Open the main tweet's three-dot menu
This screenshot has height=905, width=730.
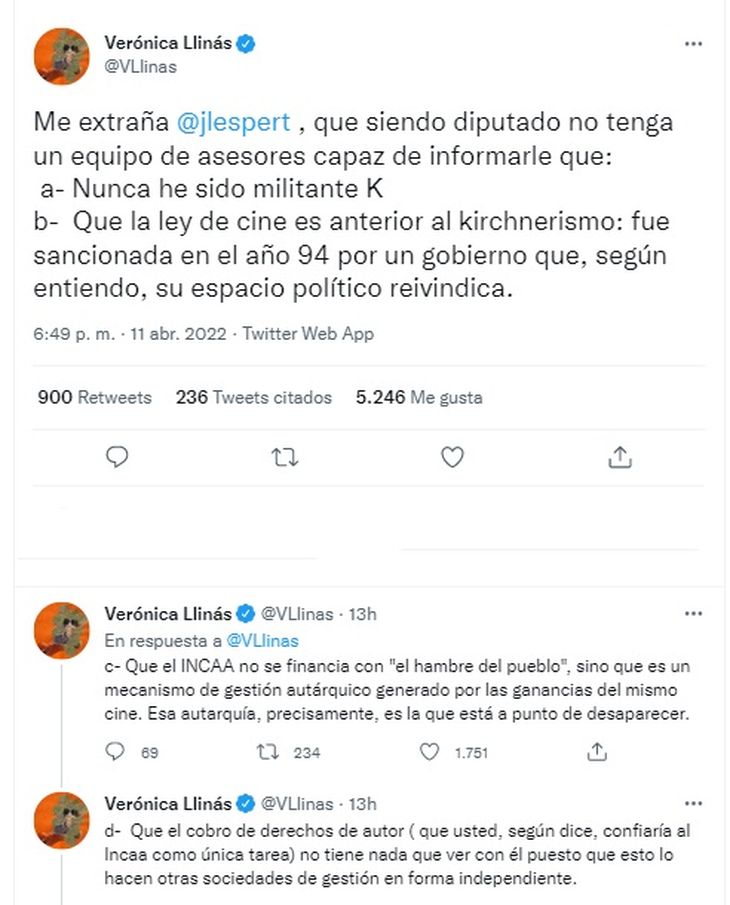692,44
